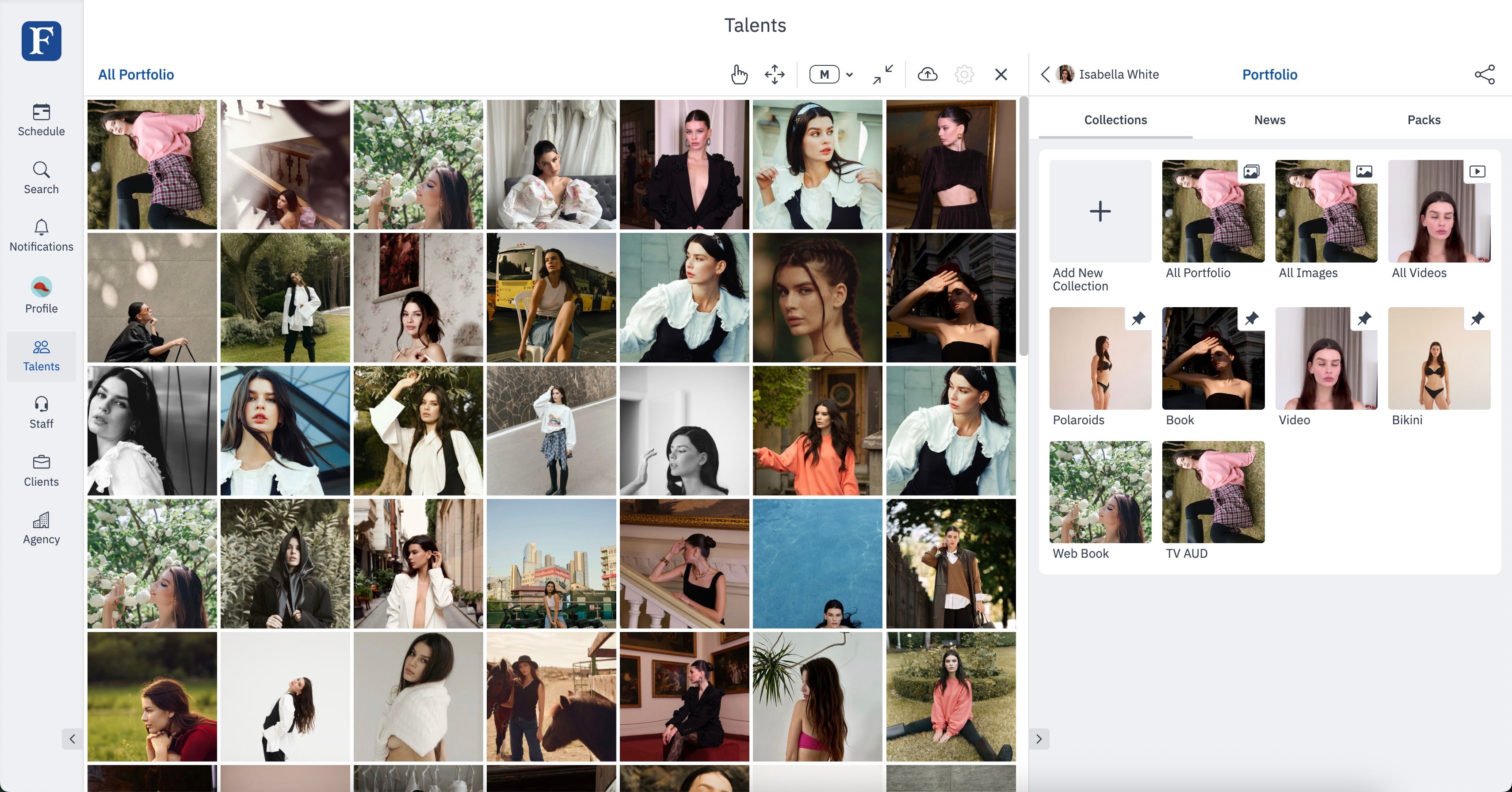The image size is (1512, 792).
Task: Click the move arrows tool icon
Action: (775, 75)
